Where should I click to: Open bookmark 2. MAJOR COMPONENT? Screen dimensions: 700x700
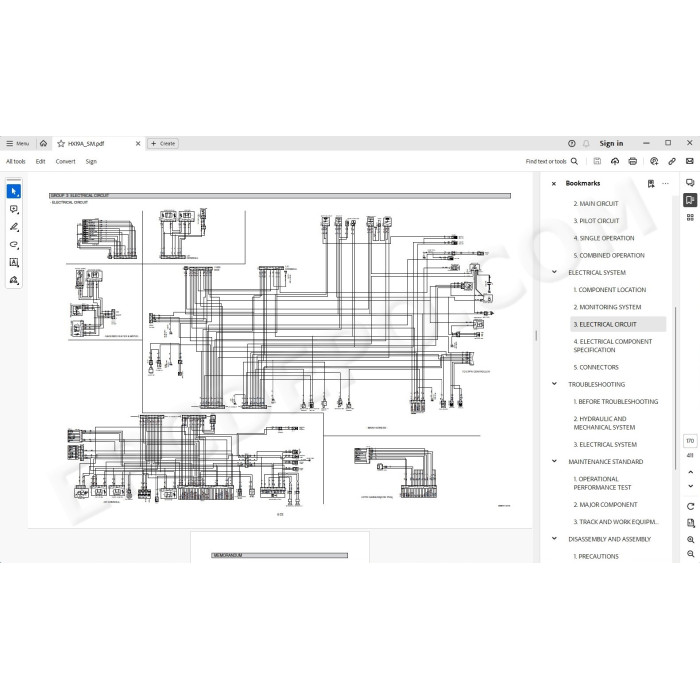605,505
